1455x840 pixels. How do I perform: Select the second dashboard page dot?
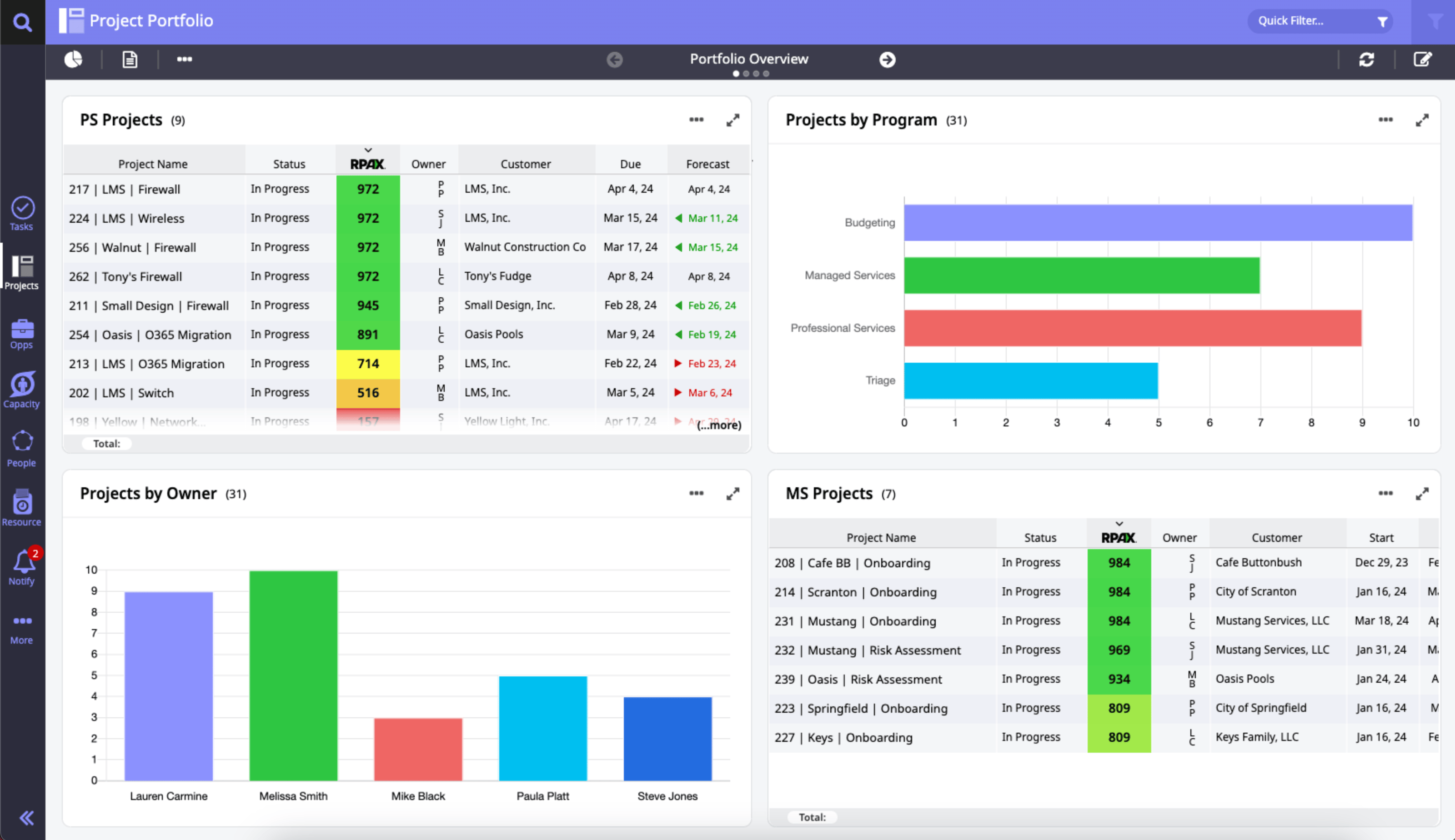pyautogui.click(x=746, y=74)
